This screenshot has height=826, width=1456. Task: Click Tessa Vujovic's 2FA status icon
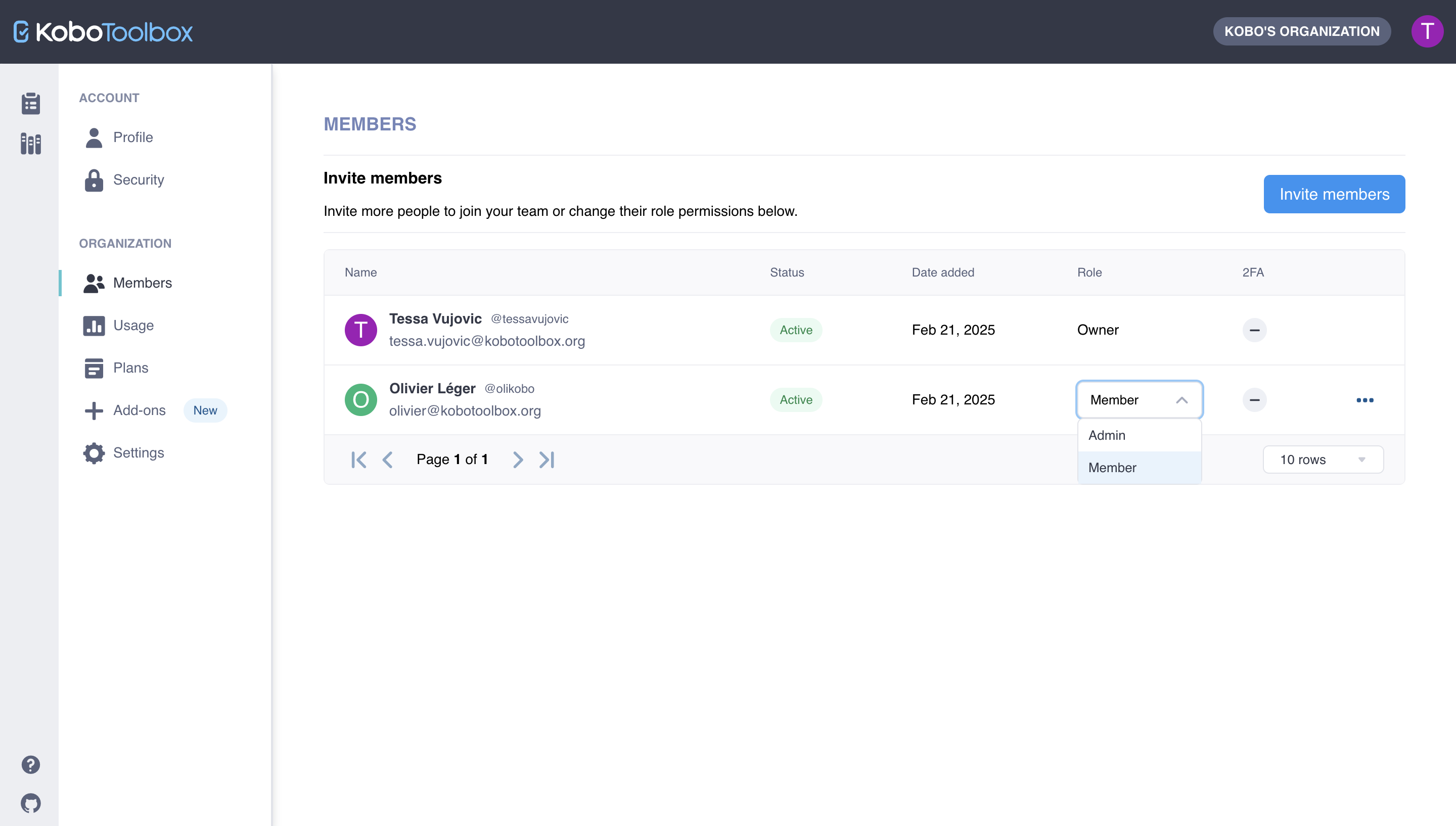pyautogui.click(x=1255, y=330)
